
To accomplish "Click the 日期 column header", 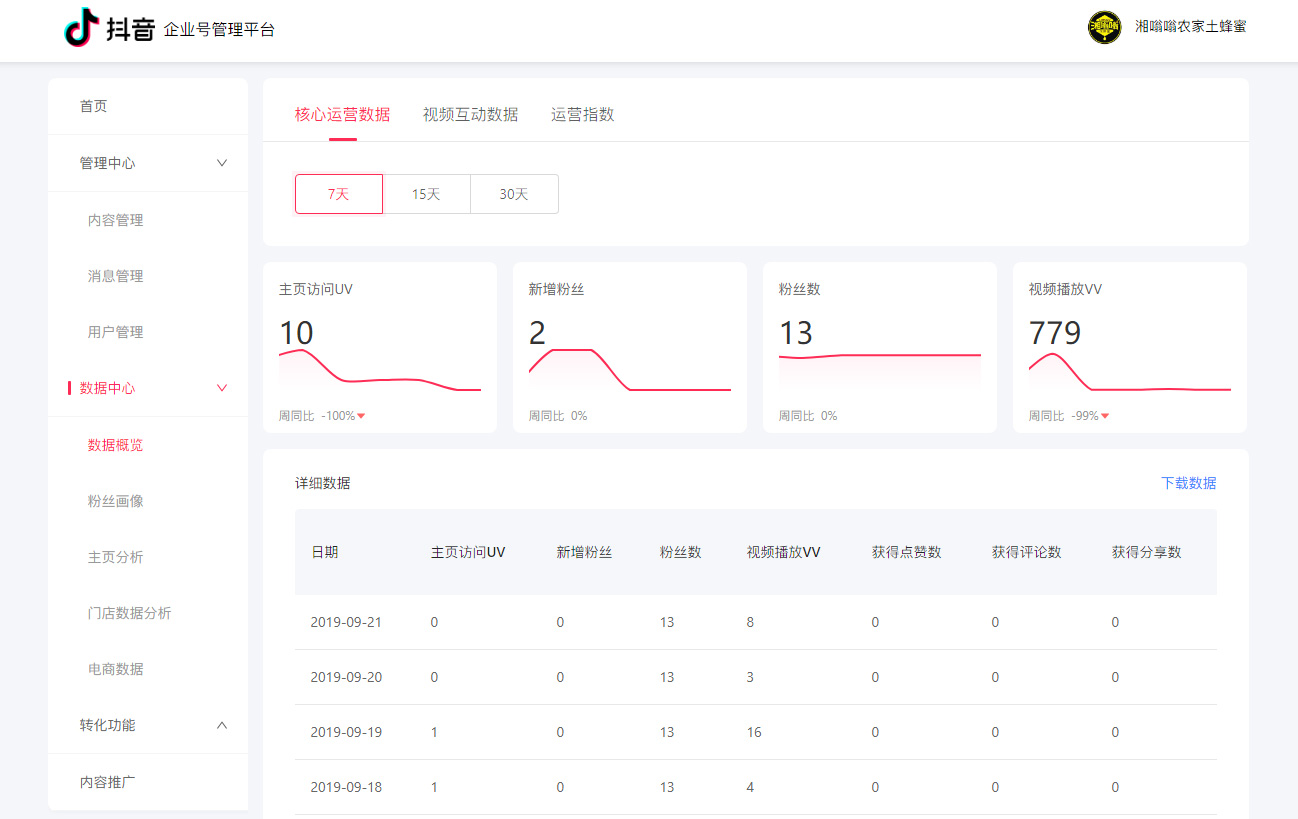I will pyautogui.click(x=324, y=552).
